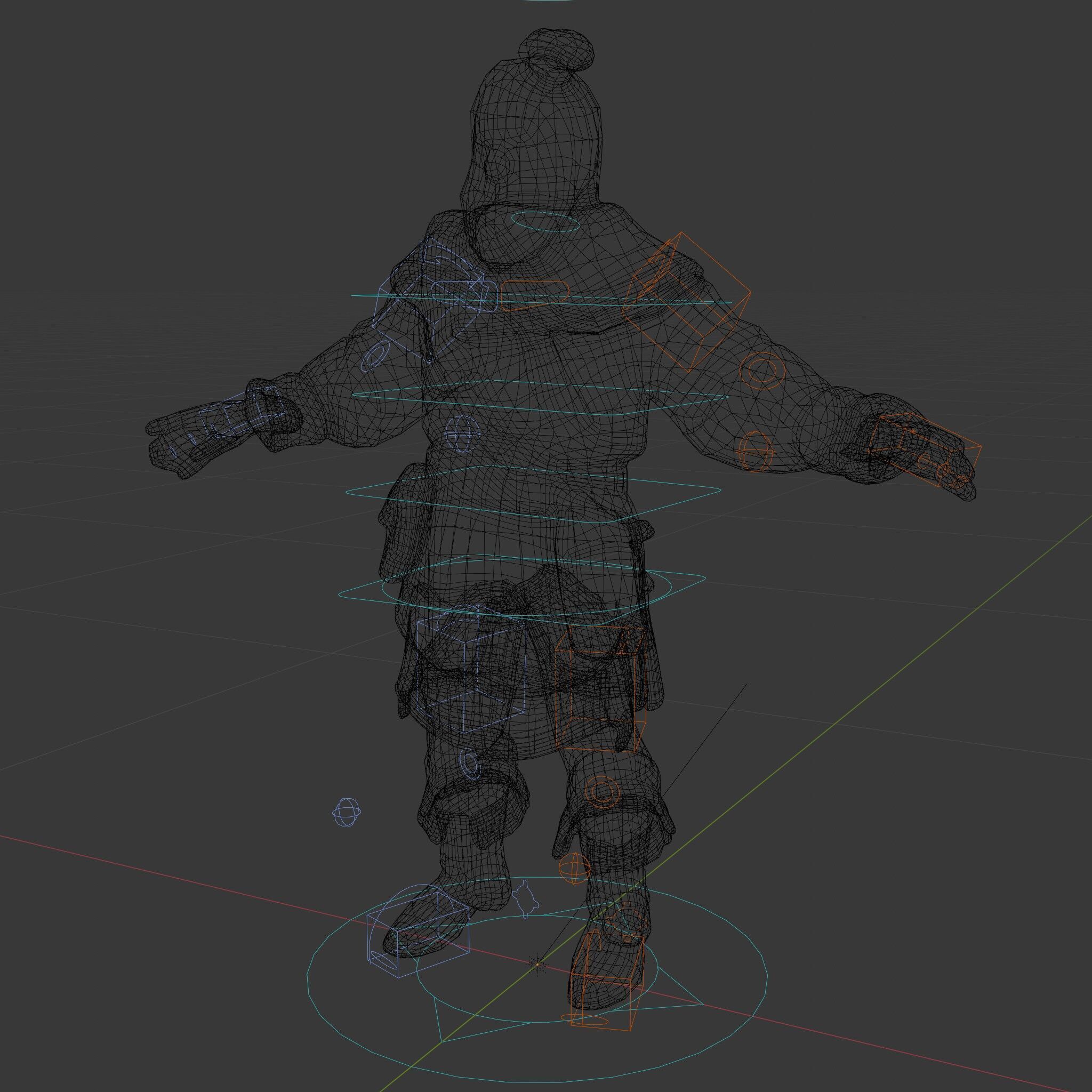
Task: Click the blue thigh box control
Action: (471, 669)
